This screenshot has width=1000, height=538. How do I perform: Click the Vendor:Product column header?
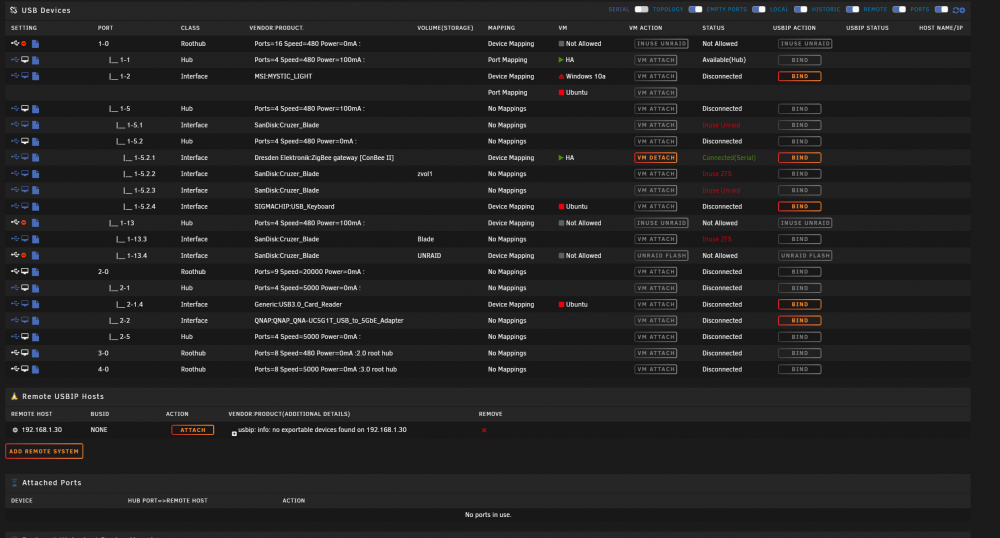pos(276,28)
